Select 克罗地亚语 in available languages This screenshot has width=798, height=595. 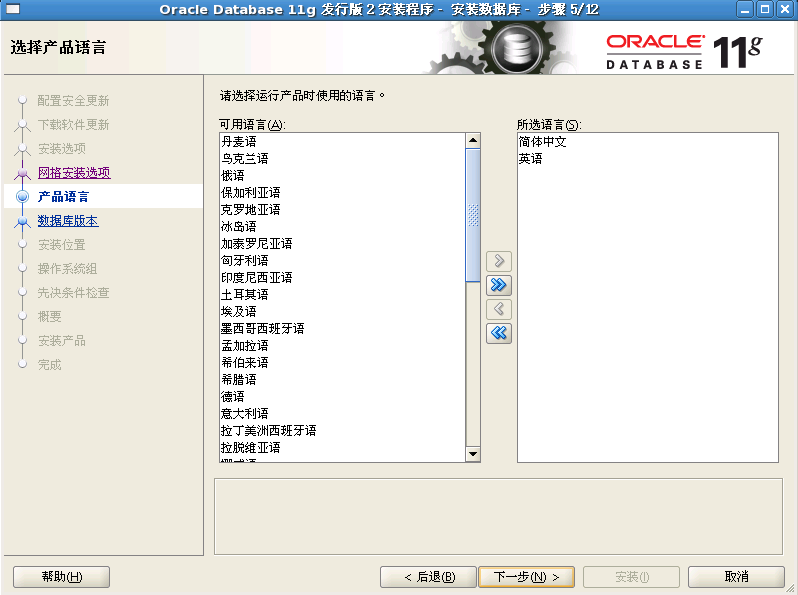tap(343, 210)
